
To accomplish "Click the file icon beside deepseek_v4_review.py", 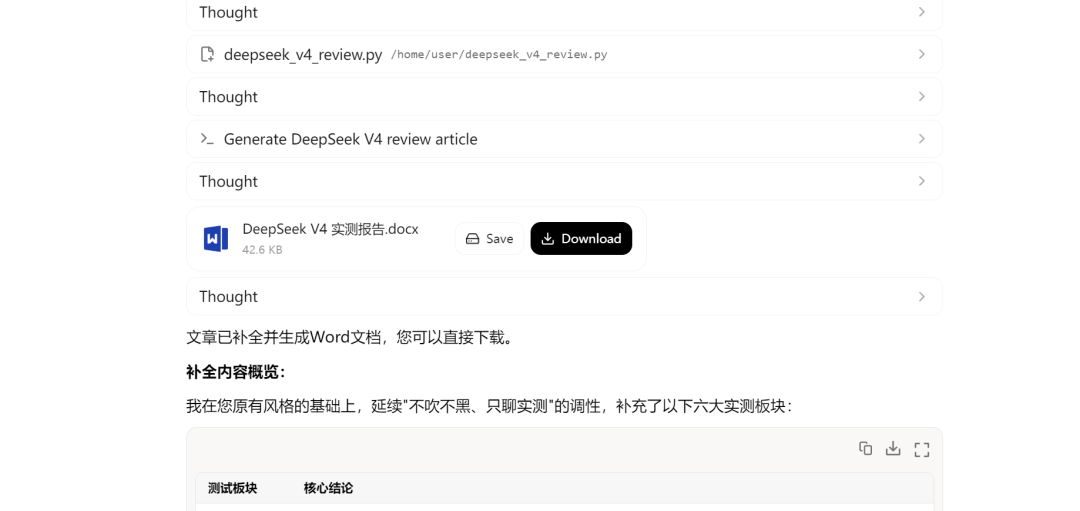I will tap(207, 54).
